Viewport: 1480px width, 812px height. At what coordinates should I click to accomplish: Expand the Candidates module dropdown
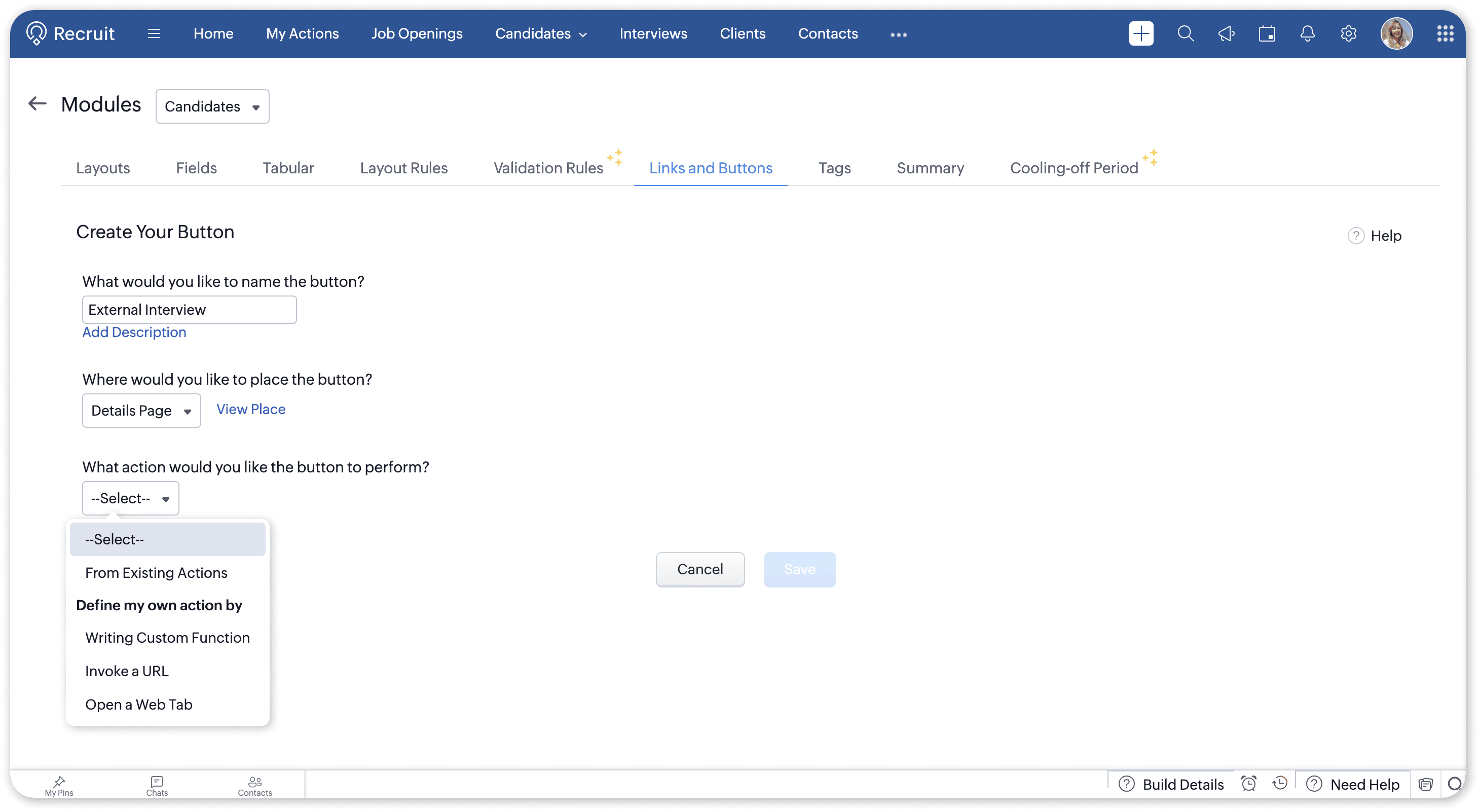click(x=212, y=106)
